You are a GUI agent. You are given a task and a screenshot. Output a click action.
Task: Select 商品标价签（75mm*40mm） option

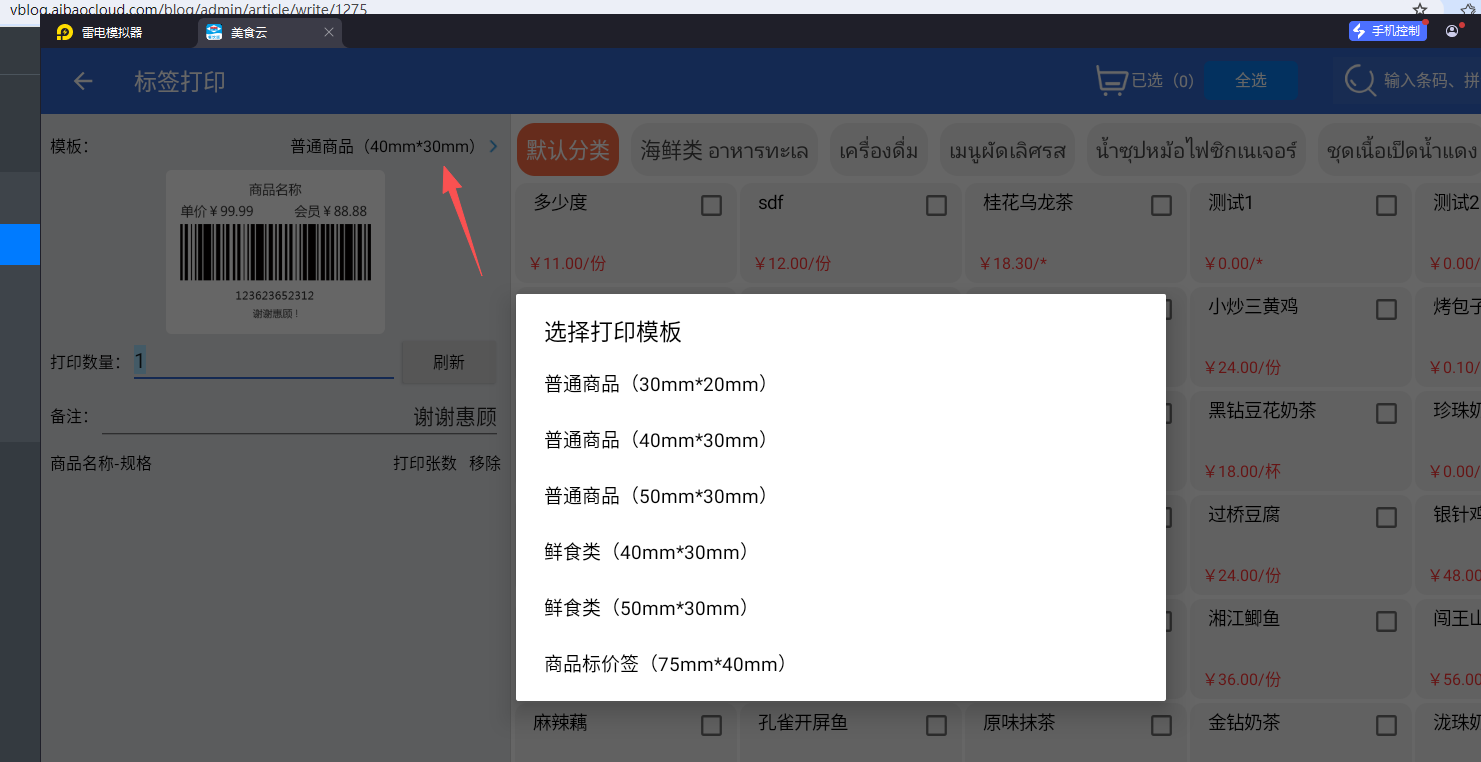click(x=666, y=664)
